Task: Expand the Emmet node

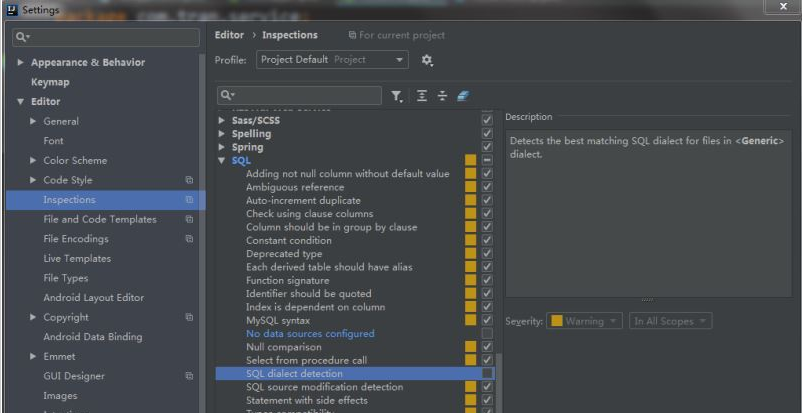Action: click(33, 356)
